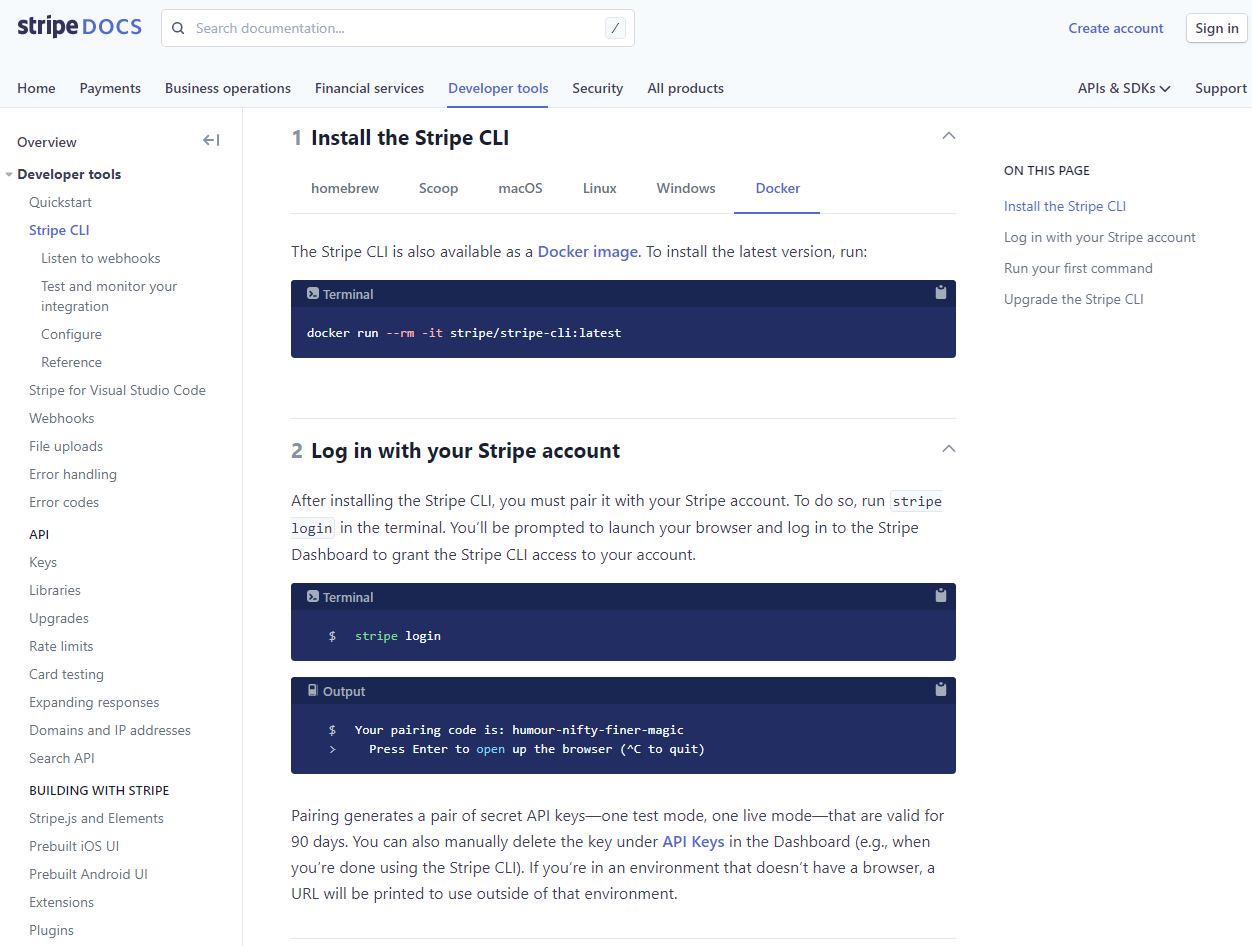Open the Support link

(1221, 88)
